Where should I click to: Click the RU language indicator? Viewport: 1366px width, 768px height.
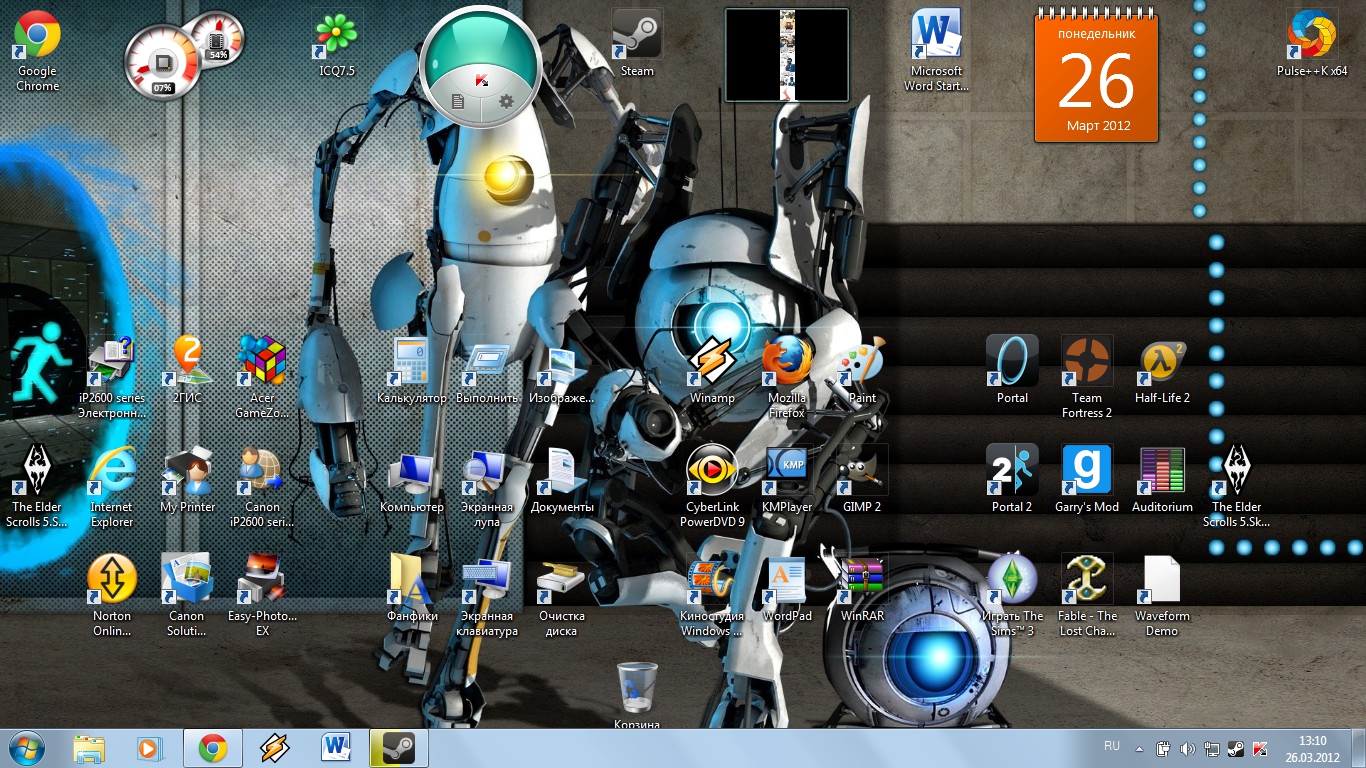[1112, 746]
